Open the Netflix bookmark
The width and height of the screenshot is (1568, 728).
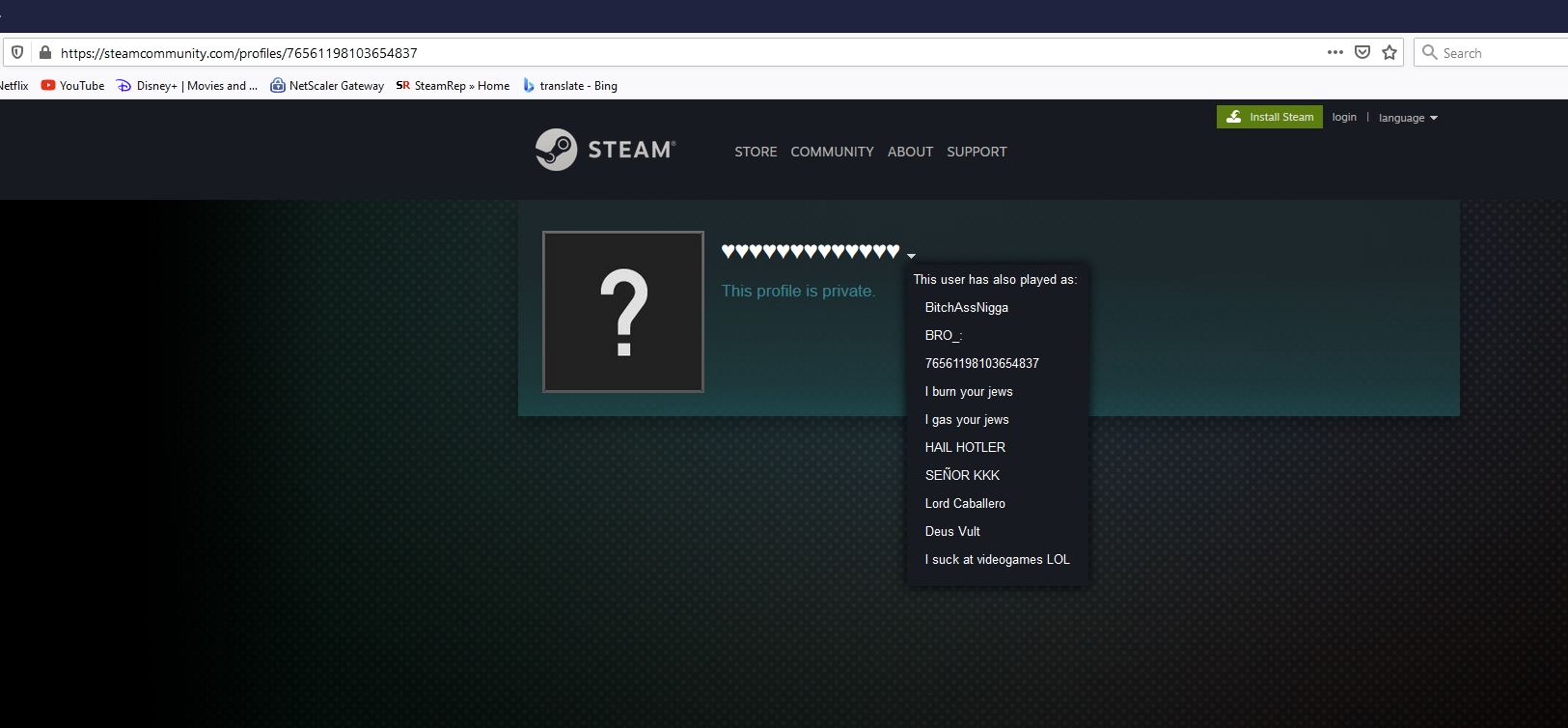click(x=14, y=85)
